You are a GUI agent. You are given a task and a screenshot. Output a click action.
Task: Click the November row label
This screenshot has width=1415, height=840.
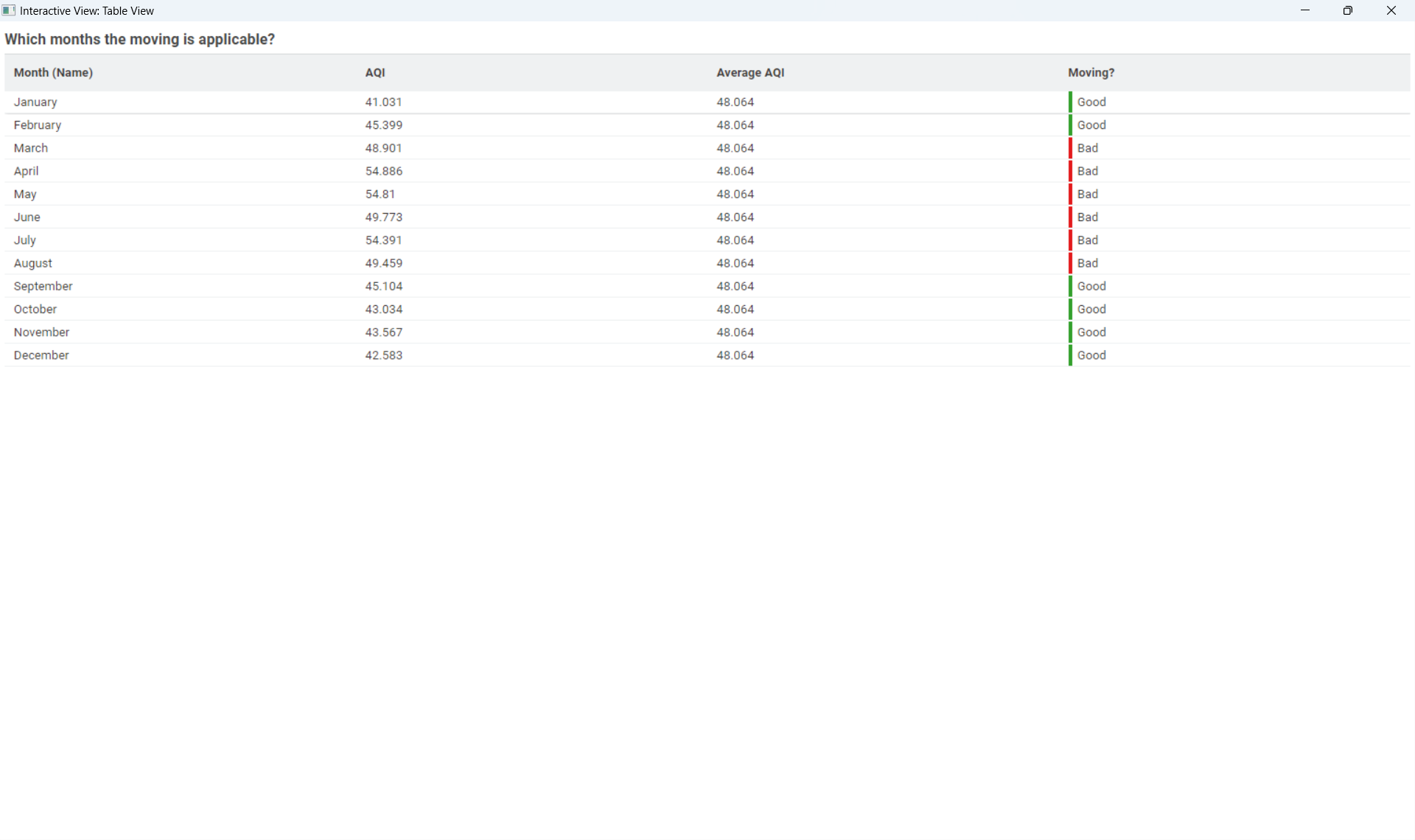pyautogui.click(x=41, y=332)
